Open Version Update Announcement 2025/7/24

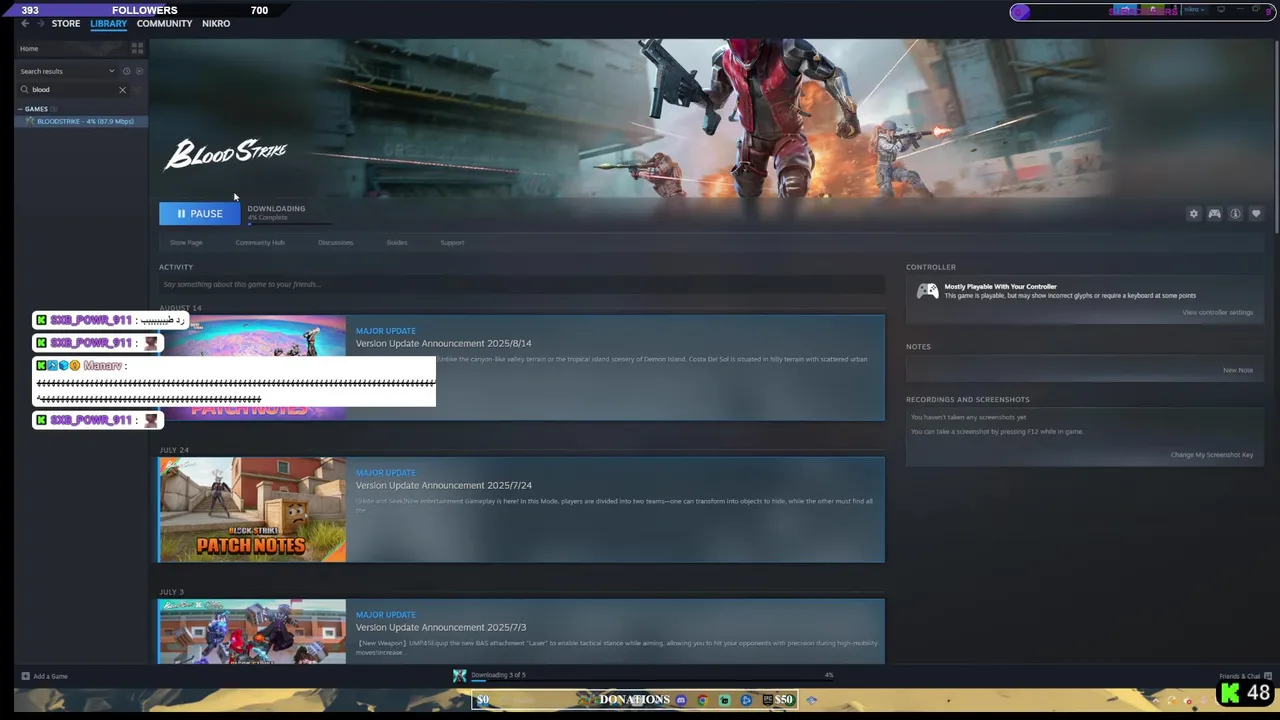[443, 485]
